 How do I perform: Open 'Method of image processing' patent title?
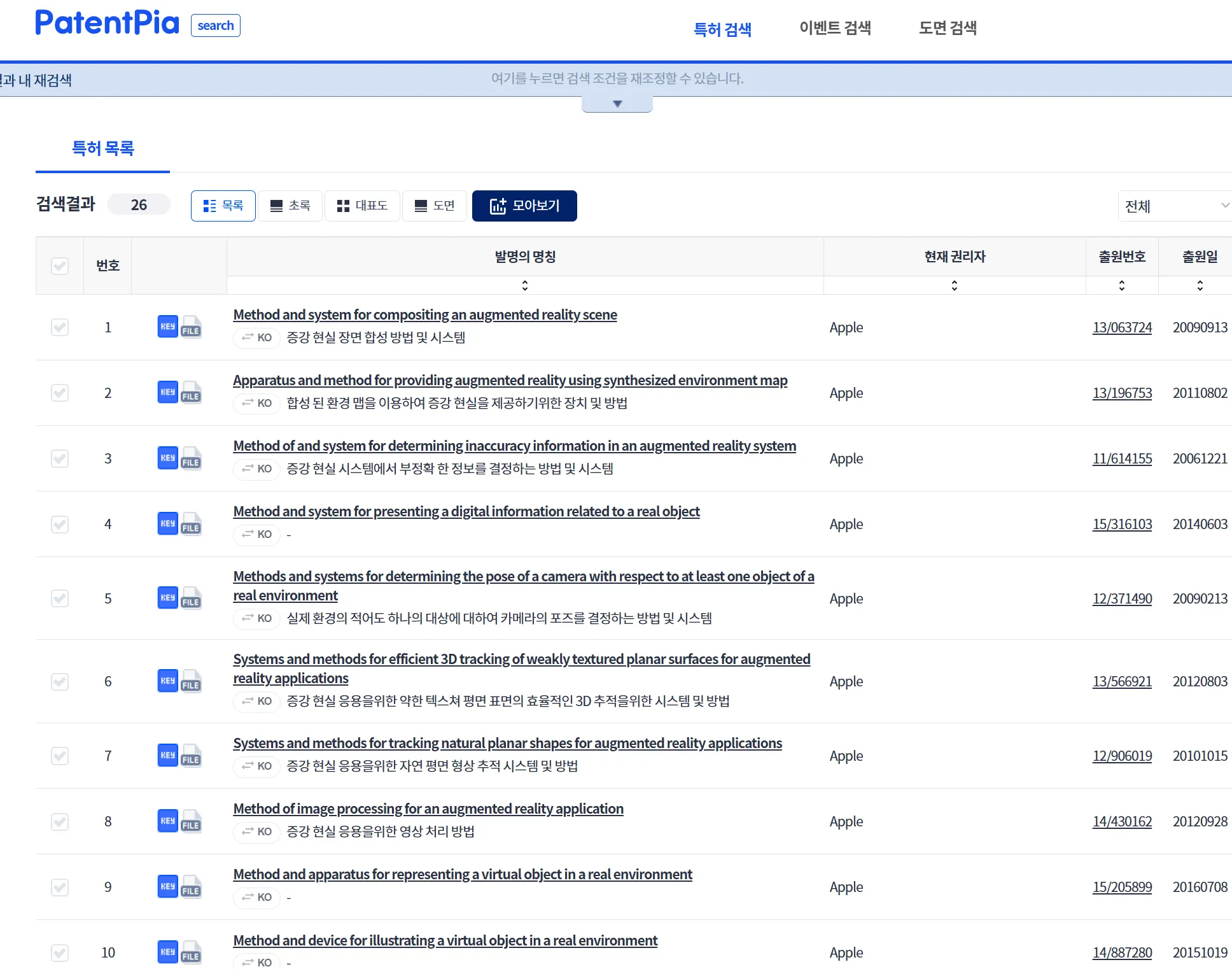(428, 809)
